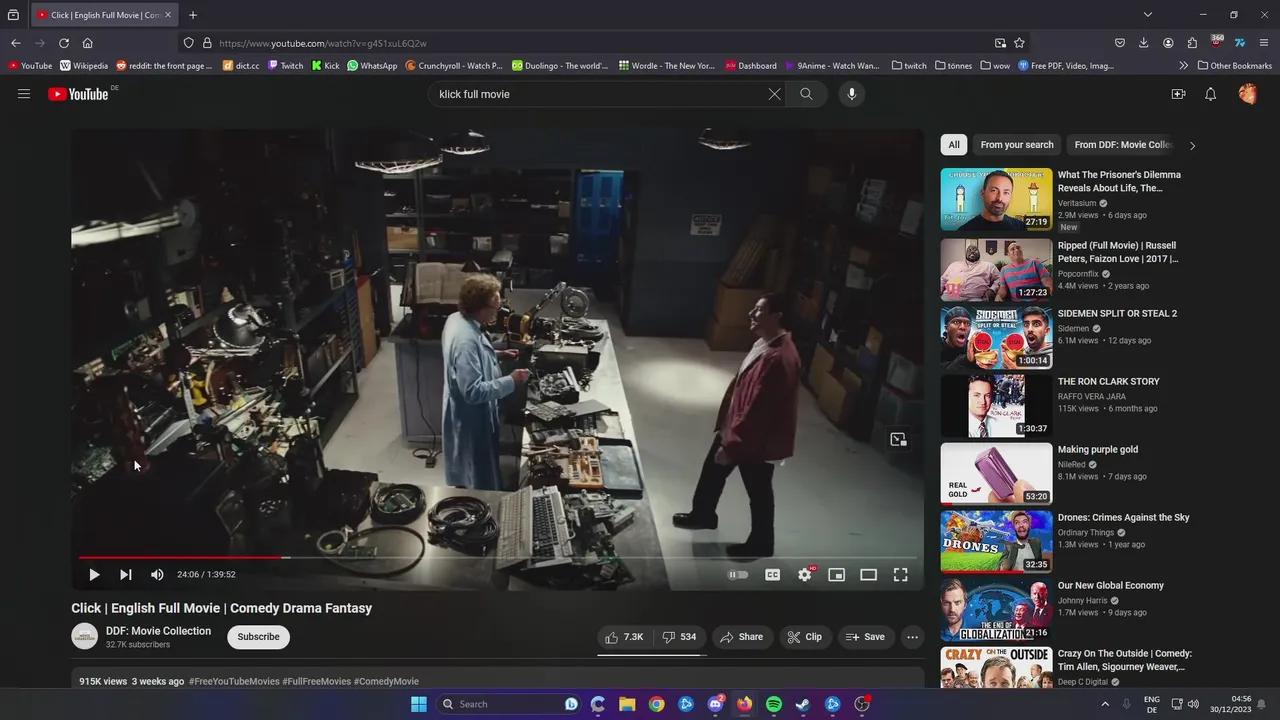Mute the video volume
The image size is (1280, 720).
(157, 575)
